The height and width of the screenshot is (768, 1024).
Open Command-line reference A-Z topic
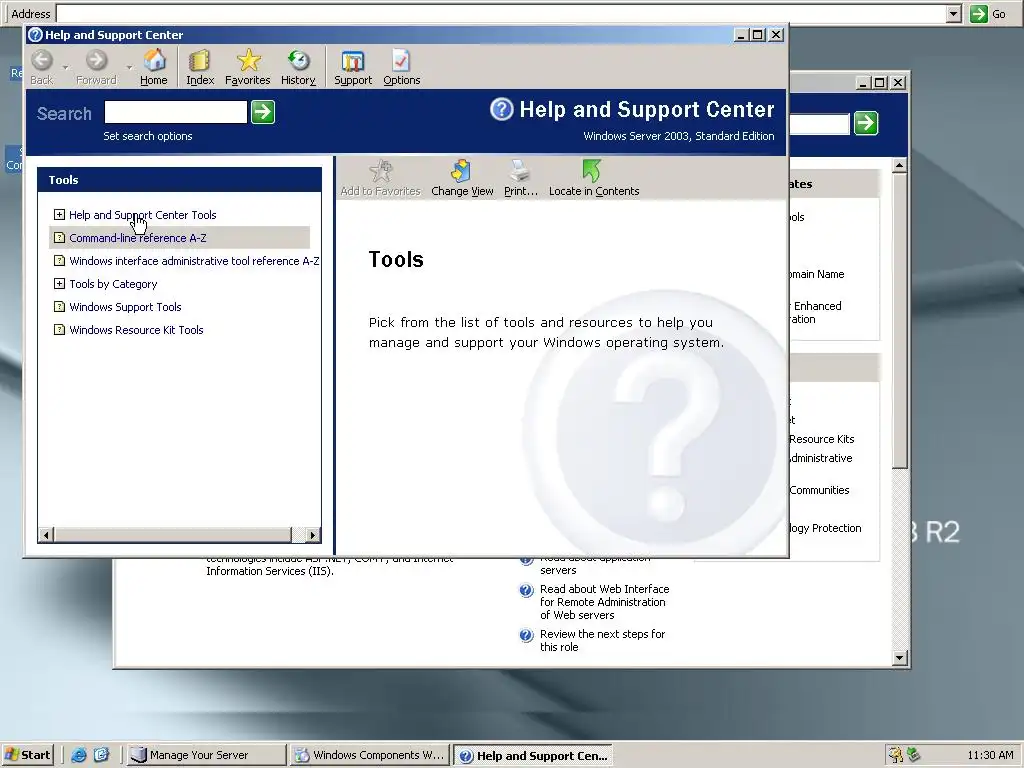(x=138, y=238)
